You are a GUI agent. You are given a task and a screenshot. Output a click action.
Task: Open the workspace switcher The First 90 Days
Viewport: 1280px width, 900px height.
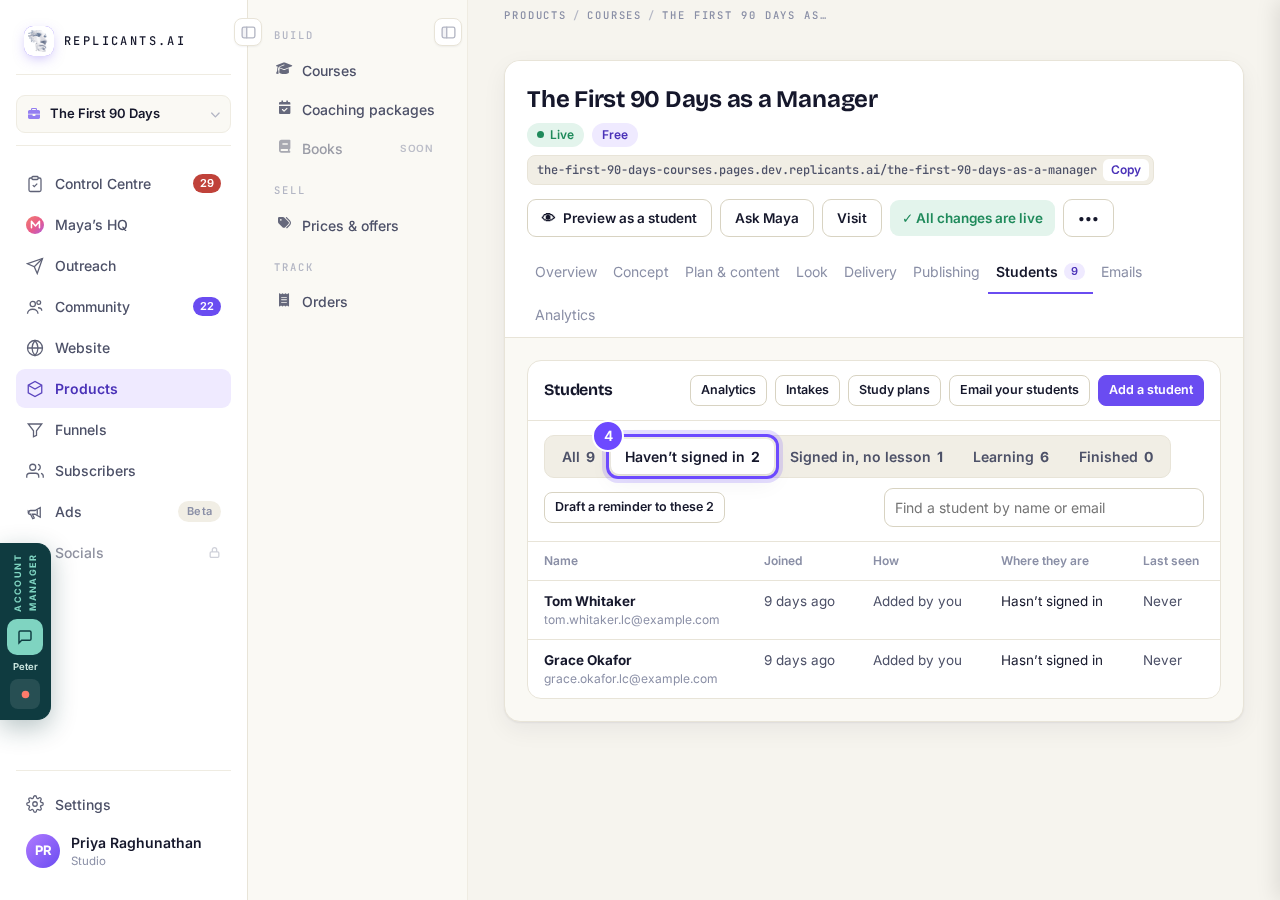click(x=123, y=114)
